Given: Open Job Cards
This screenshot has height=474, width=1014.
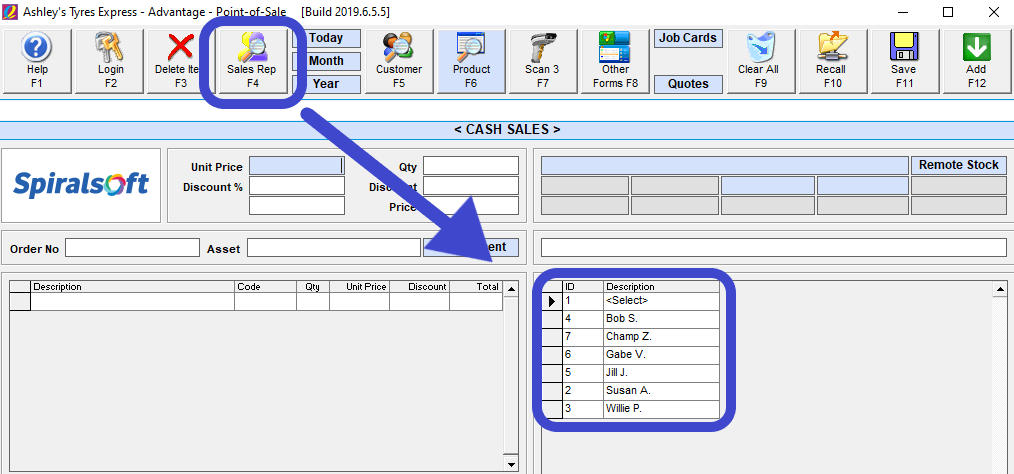Looking at the screenshot, I should point(688,38).
